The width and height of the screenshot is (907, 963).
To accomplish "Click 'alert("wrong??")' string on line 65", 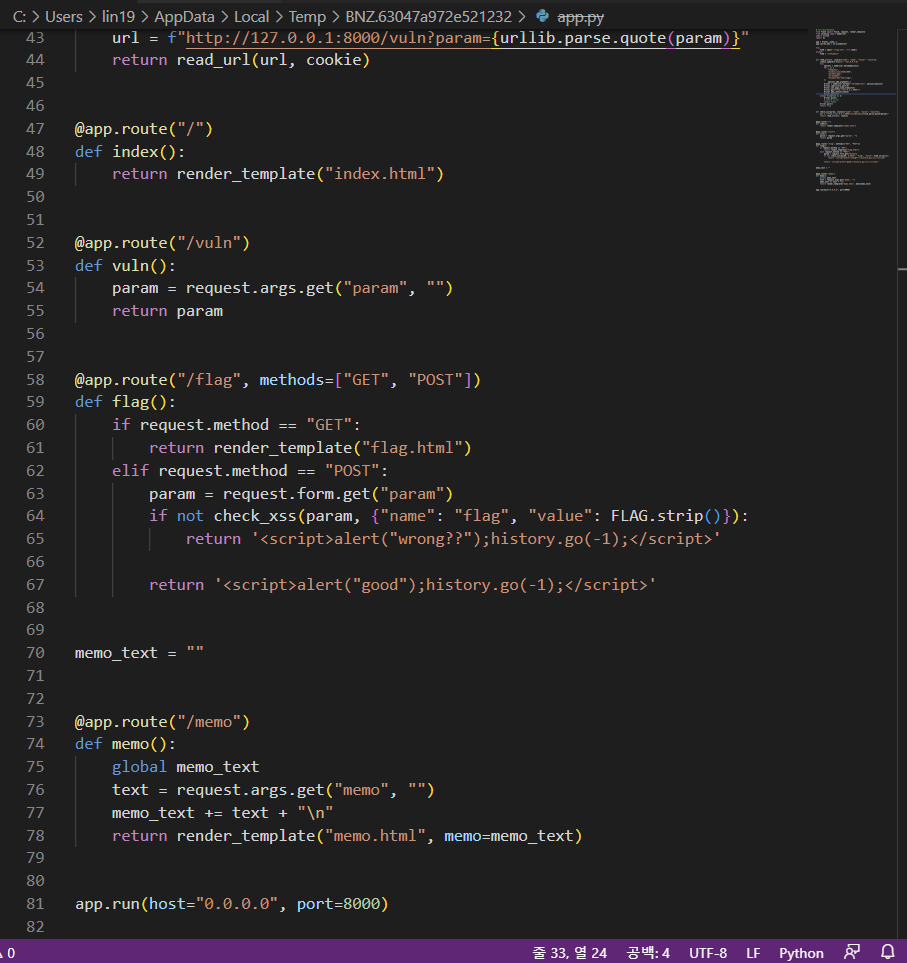I will point(406,539).
